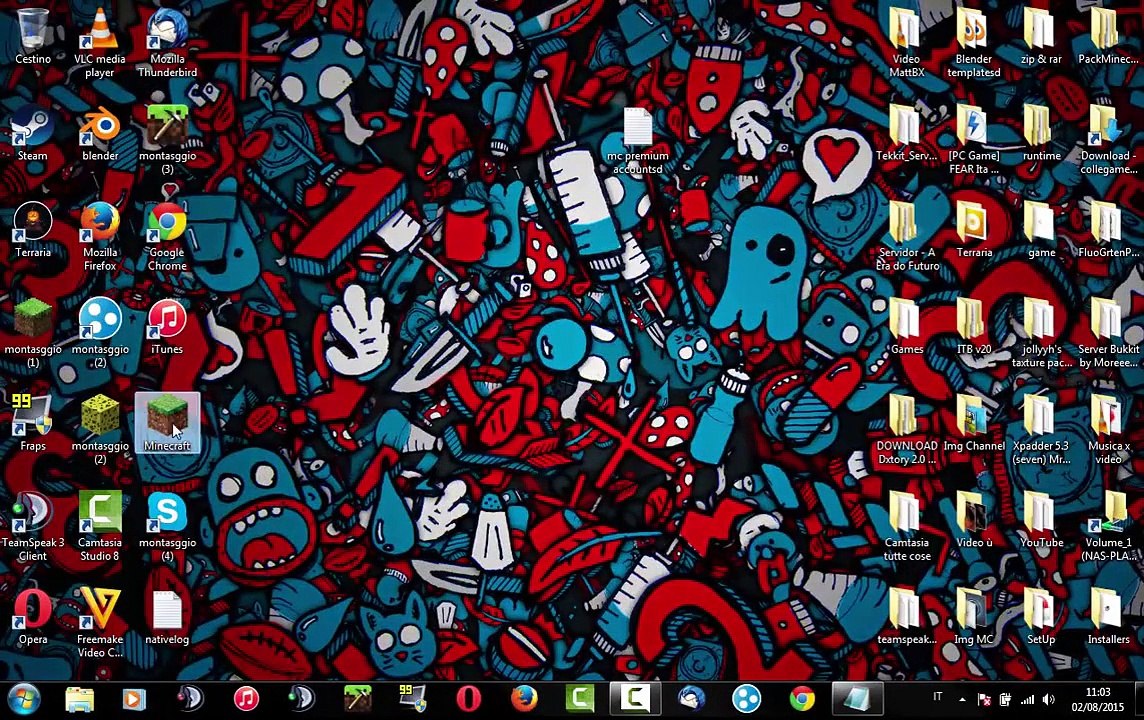Open the network signal tray icon
The height and width of the screenshot is (720, 1144).
1027,700
